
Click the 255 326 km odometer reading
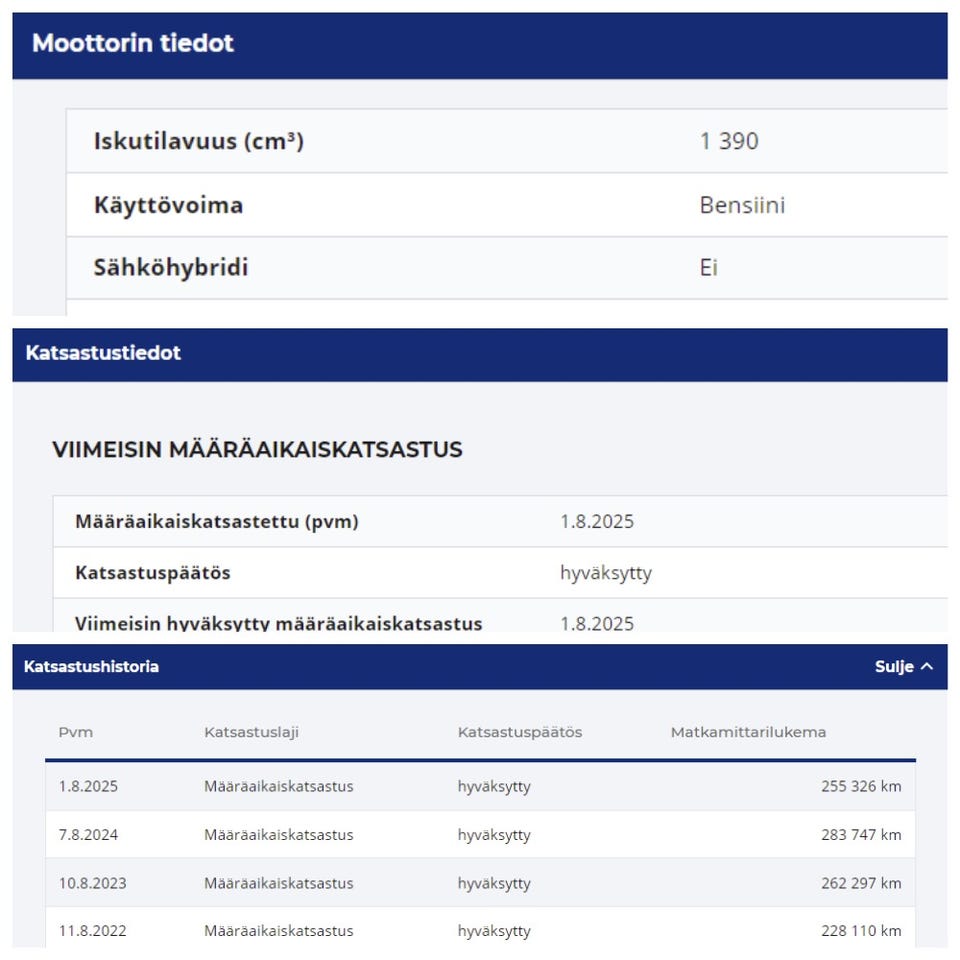861,786
